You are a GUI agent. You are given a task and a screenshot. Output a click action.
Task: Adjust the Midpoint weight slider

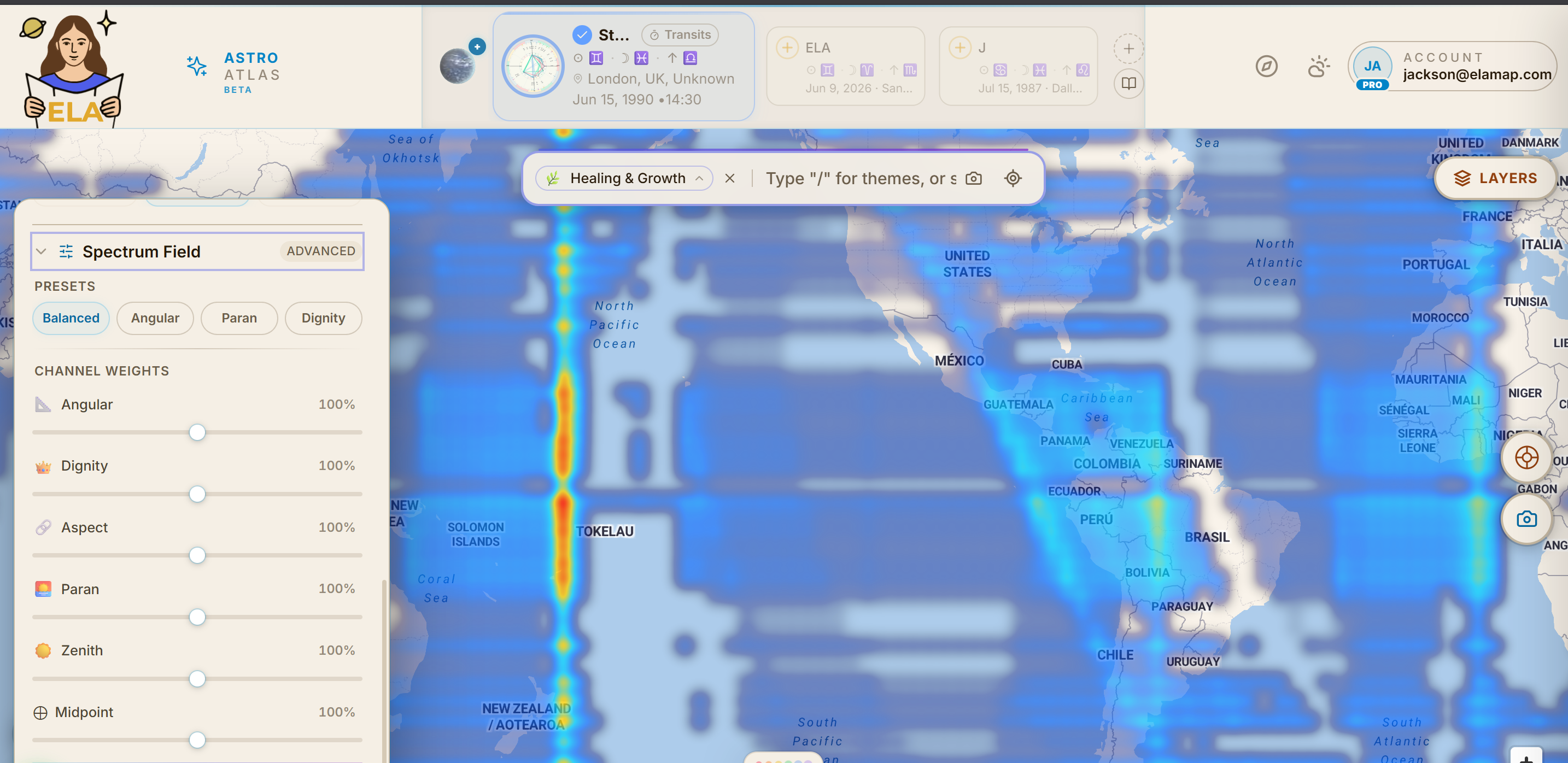197,740
